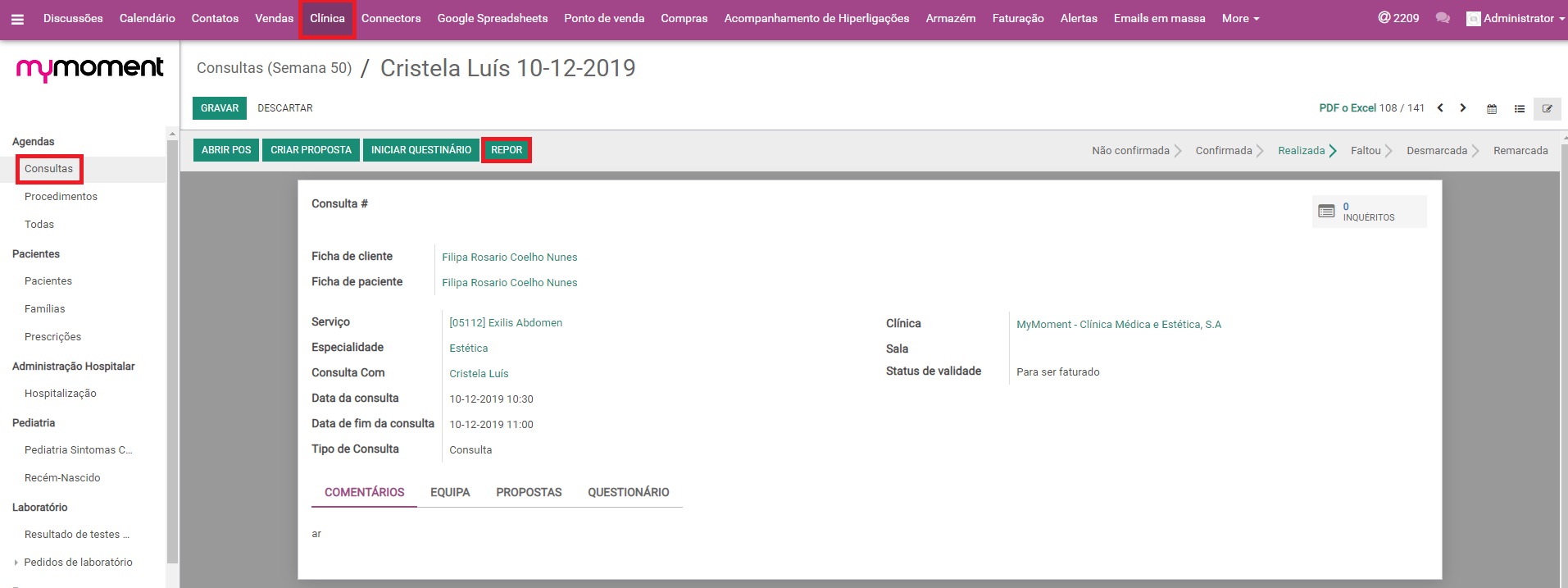Open Pediatria Sintomas in the sidebar
This screenshot has height=588, width=1568.
point(79,450)
